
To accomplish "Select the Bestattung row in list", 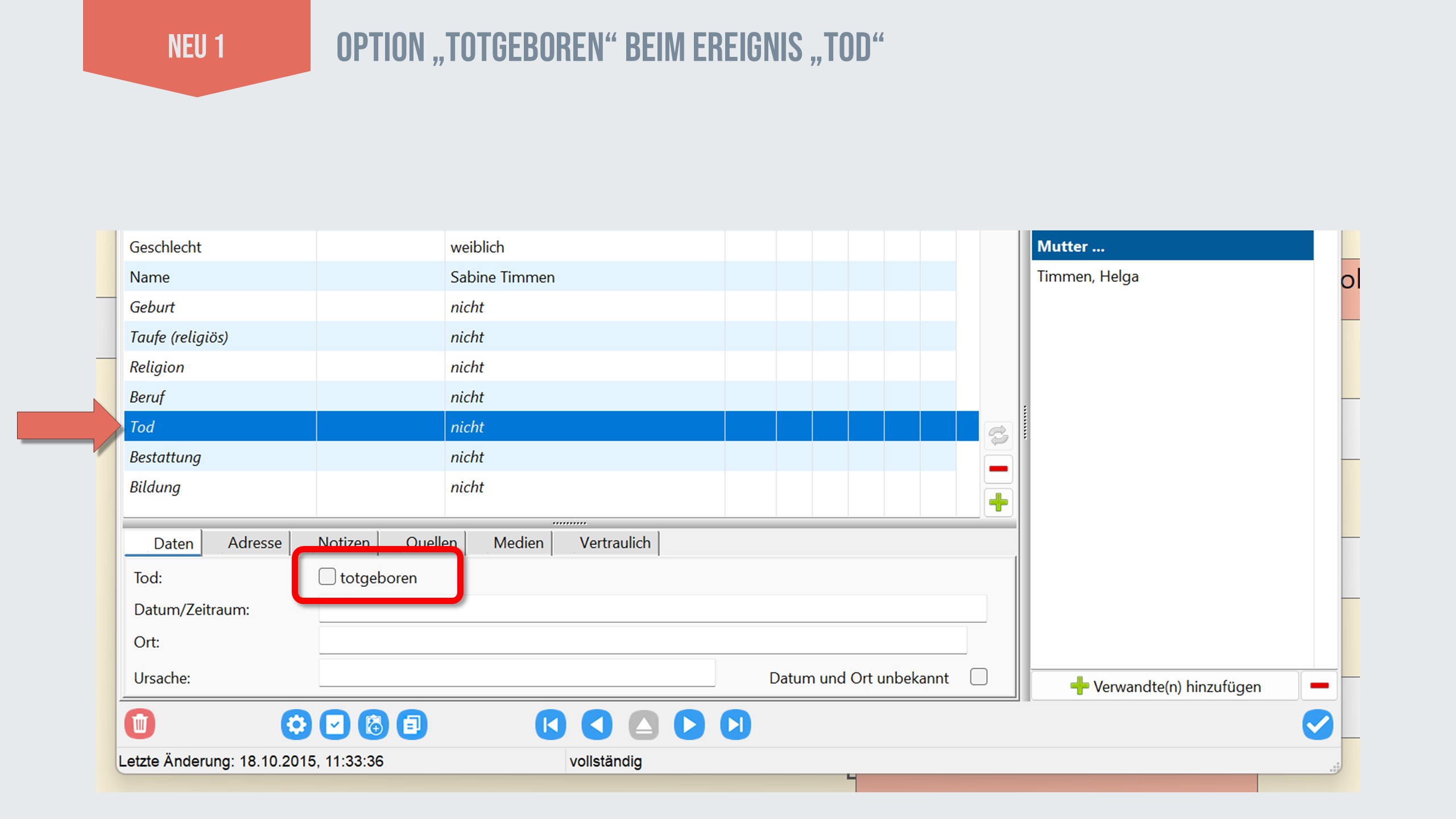I will [x=165, y=457].
